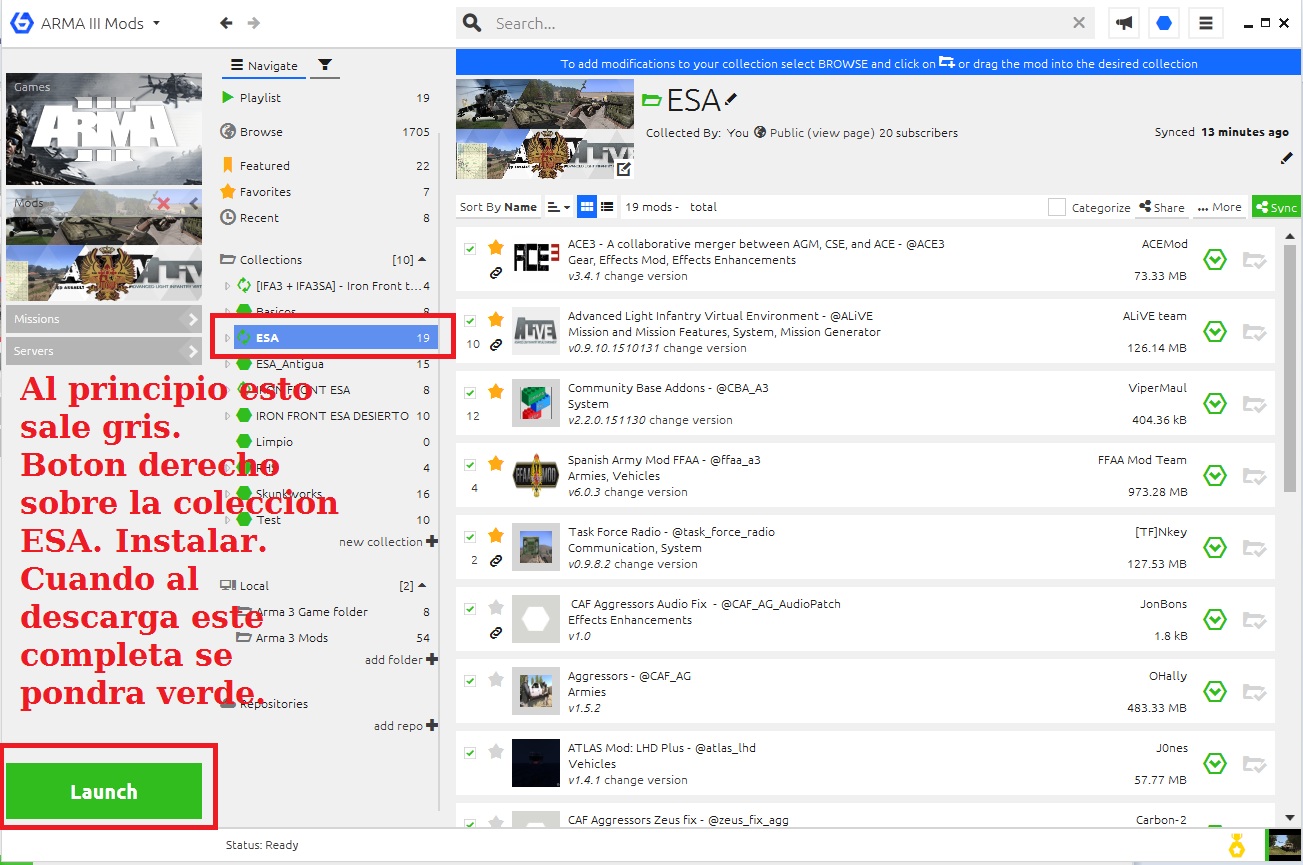This screenshot has height=865, width=1303.
Task: Click green status hexagon for Spanish Army Mod
Action: (1214, 476)
